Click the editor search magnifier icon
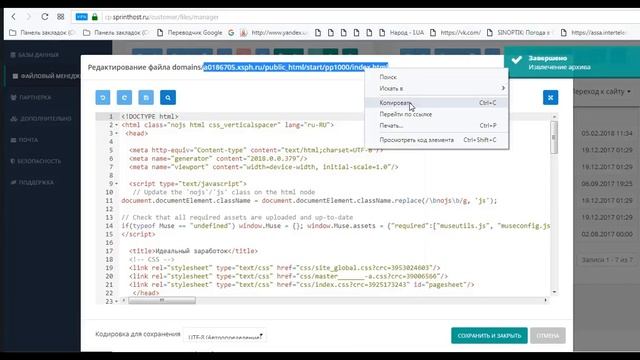640x360 pixels. pyautogui.click(x=168, y=98)
